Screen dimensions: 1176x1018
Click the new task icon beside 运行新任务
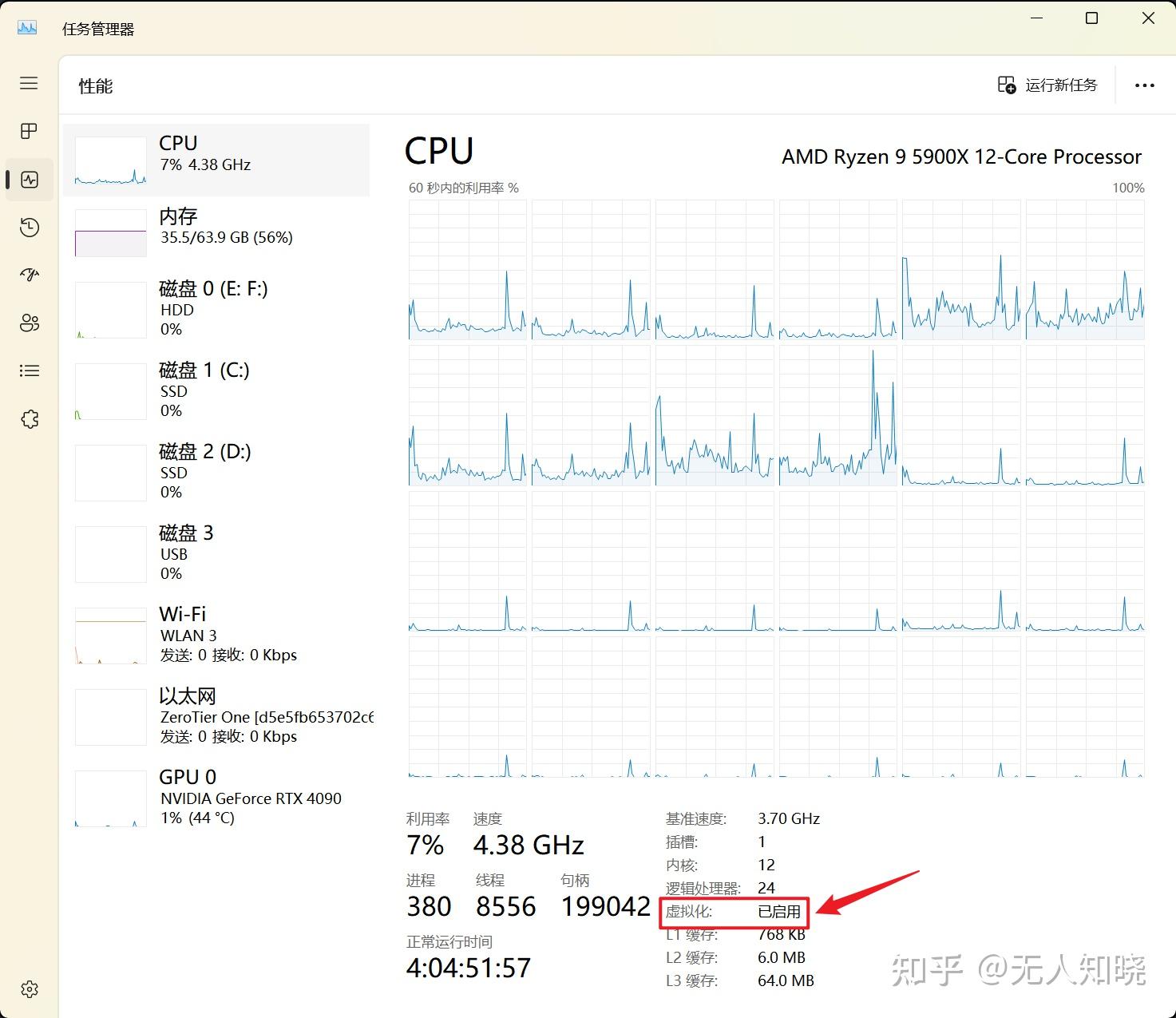click(1005, 84)
